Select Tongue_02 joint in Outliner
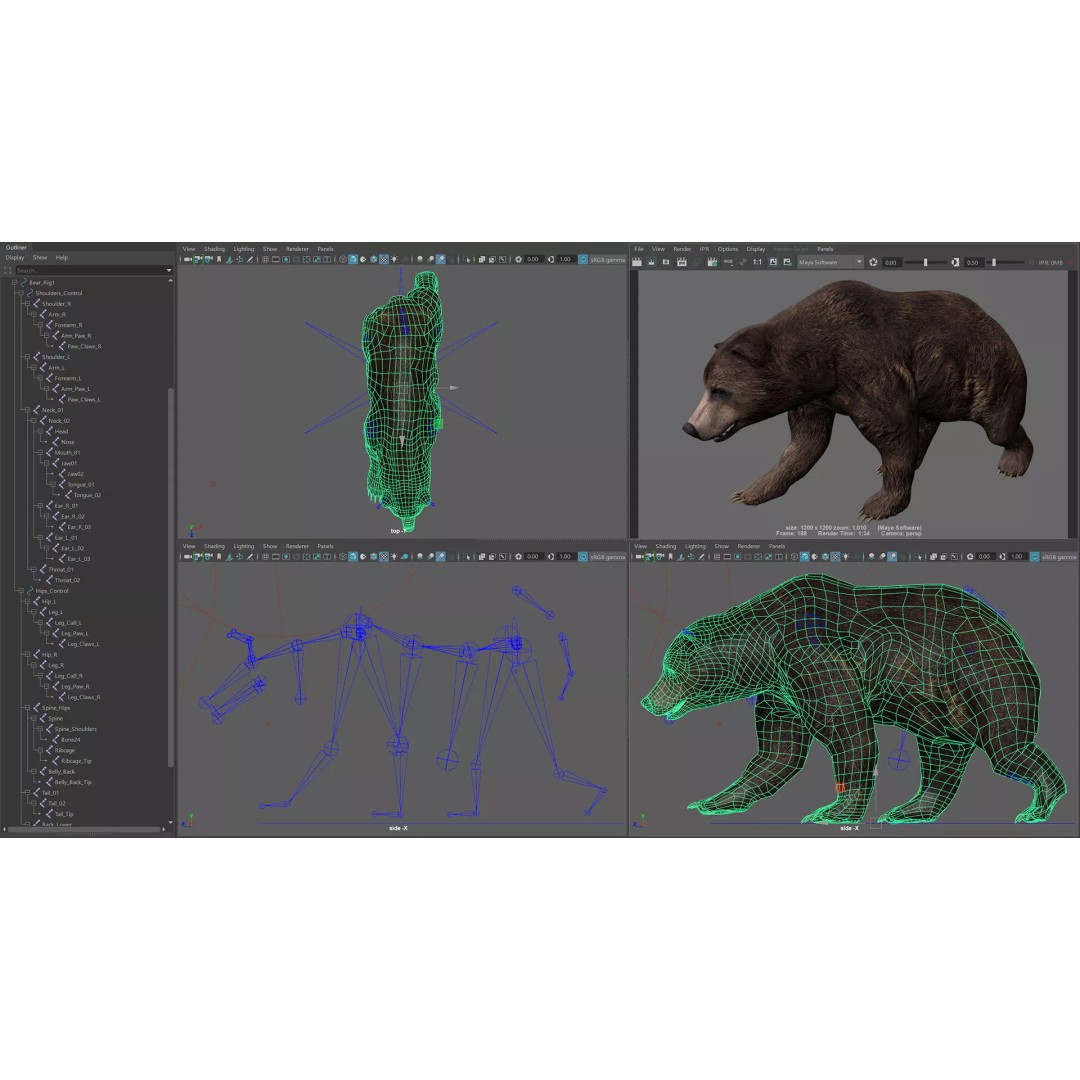The height and width of the screenshot is (1080, 1080). click(x=87, y=495)
